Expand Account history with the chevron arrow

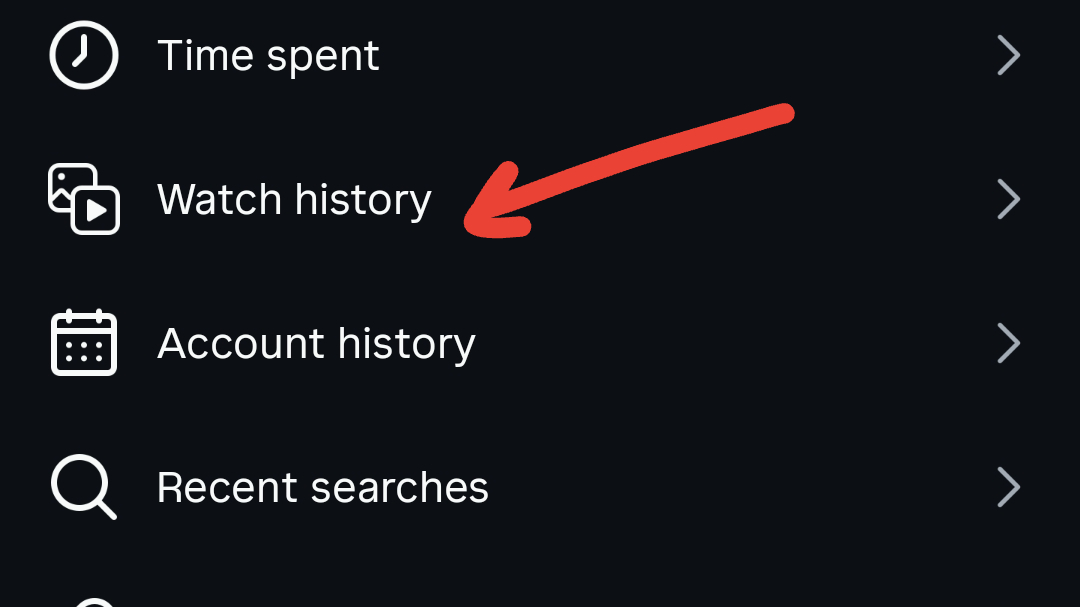pyautogui.click(x=1008, y=343)
